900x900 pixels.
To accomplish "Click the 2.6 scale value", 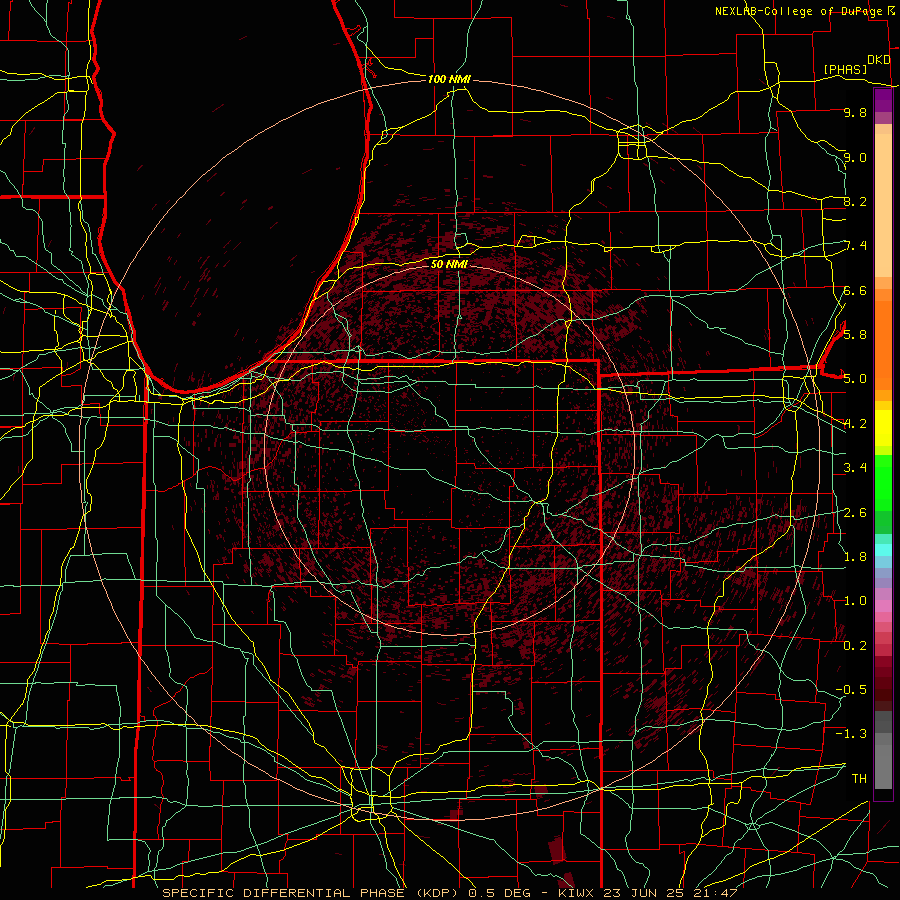I will point(855,512).
